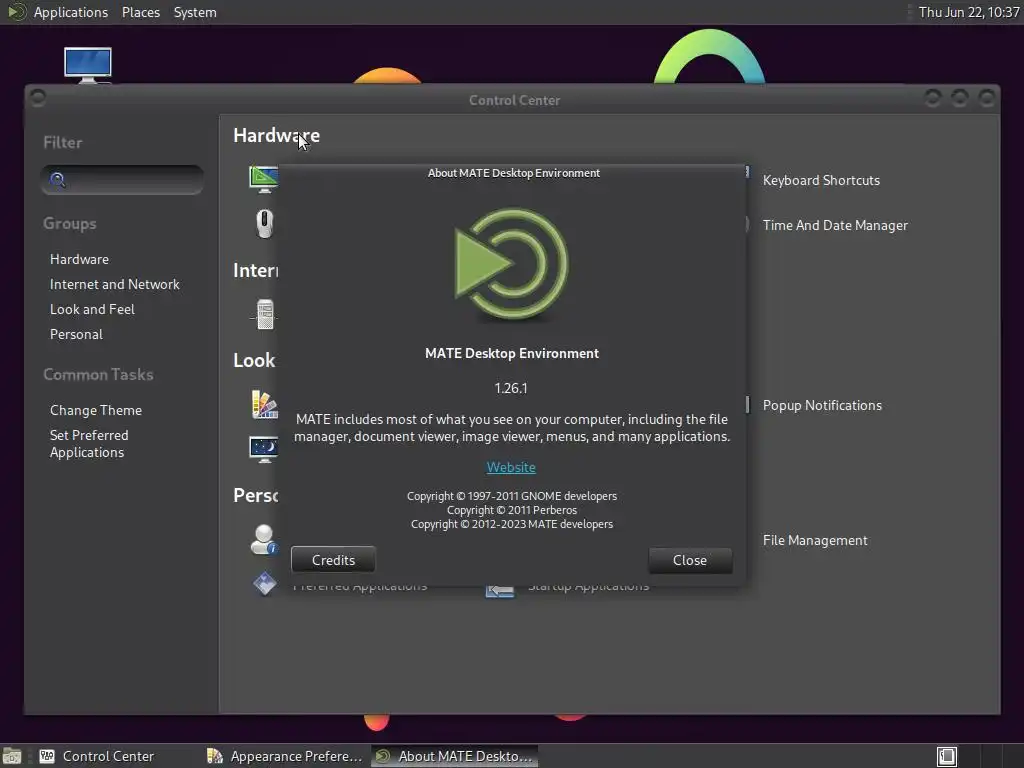Click Change Theme under Common Tasks

point(96,410)
